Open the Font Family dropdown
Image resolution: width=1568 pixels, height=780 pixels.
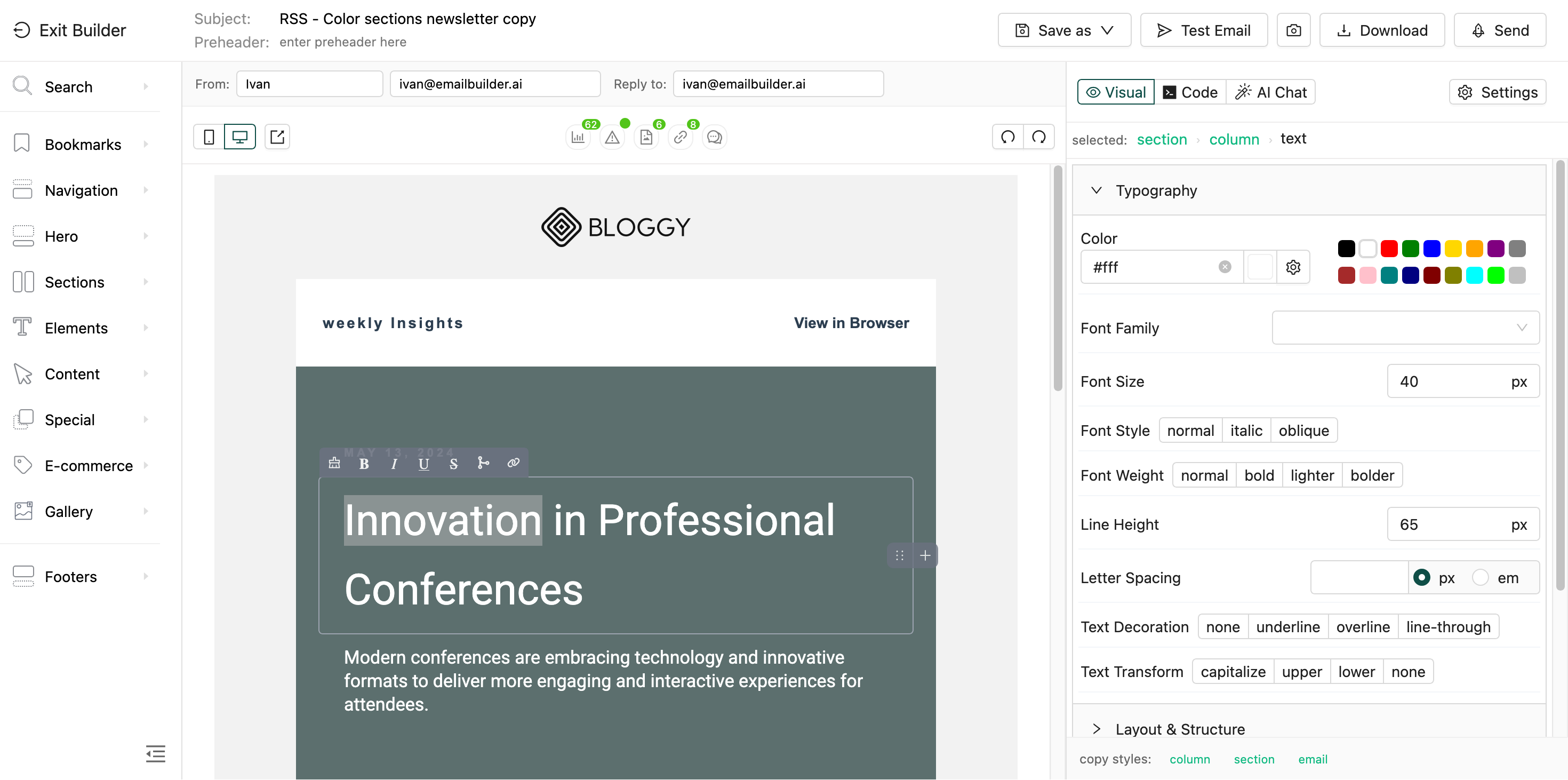(x=1405, y=328)
